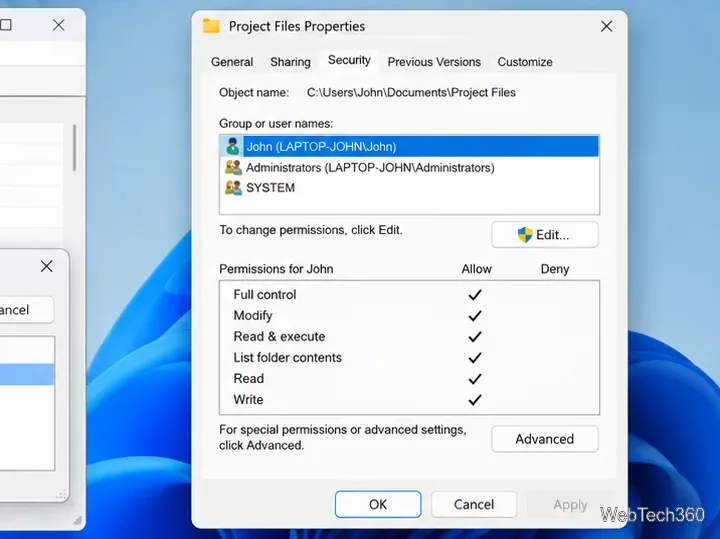Close the small background dialog
The image size is (720, 539).
pyautogui.click(x=46, y=266)
